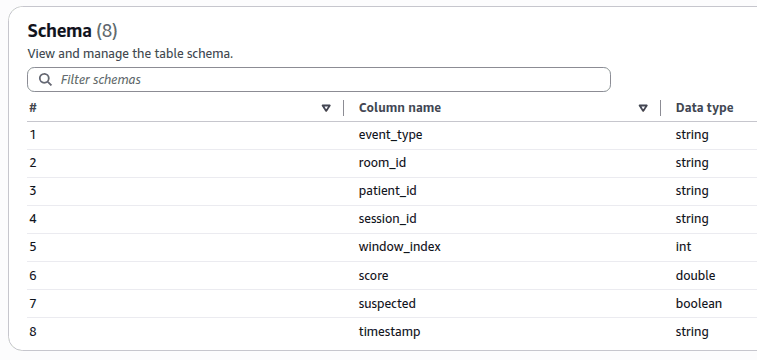The image size is (757, 360).
Task: Sort by the # column arrow
Action: [x=326, y=108]
